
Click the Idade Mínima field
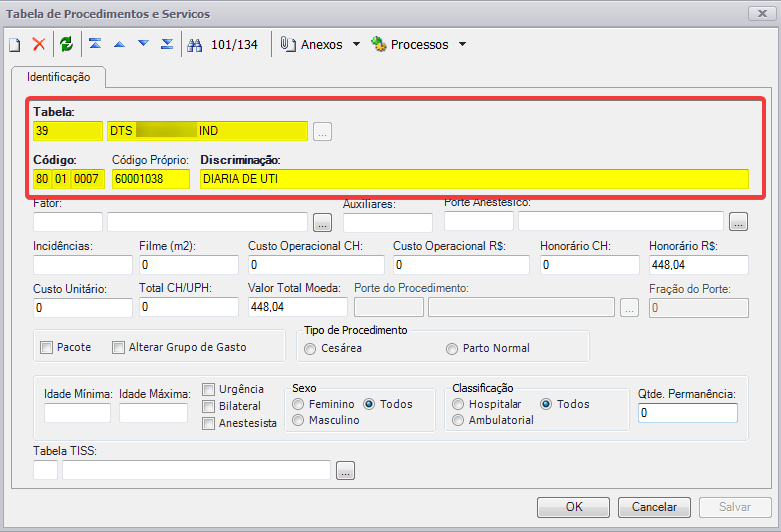coord(77,413)
